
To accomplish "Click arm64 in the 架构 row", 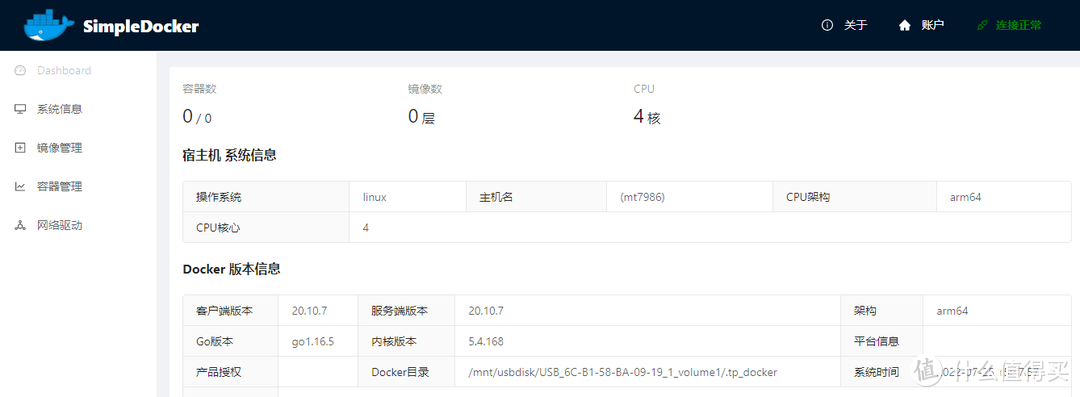I will pos(953,311).
